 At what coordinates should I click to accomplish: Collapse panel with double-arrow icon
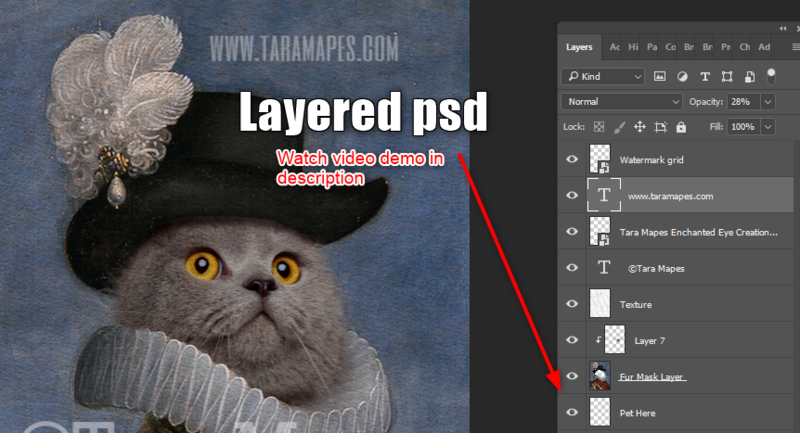[783, 29]
